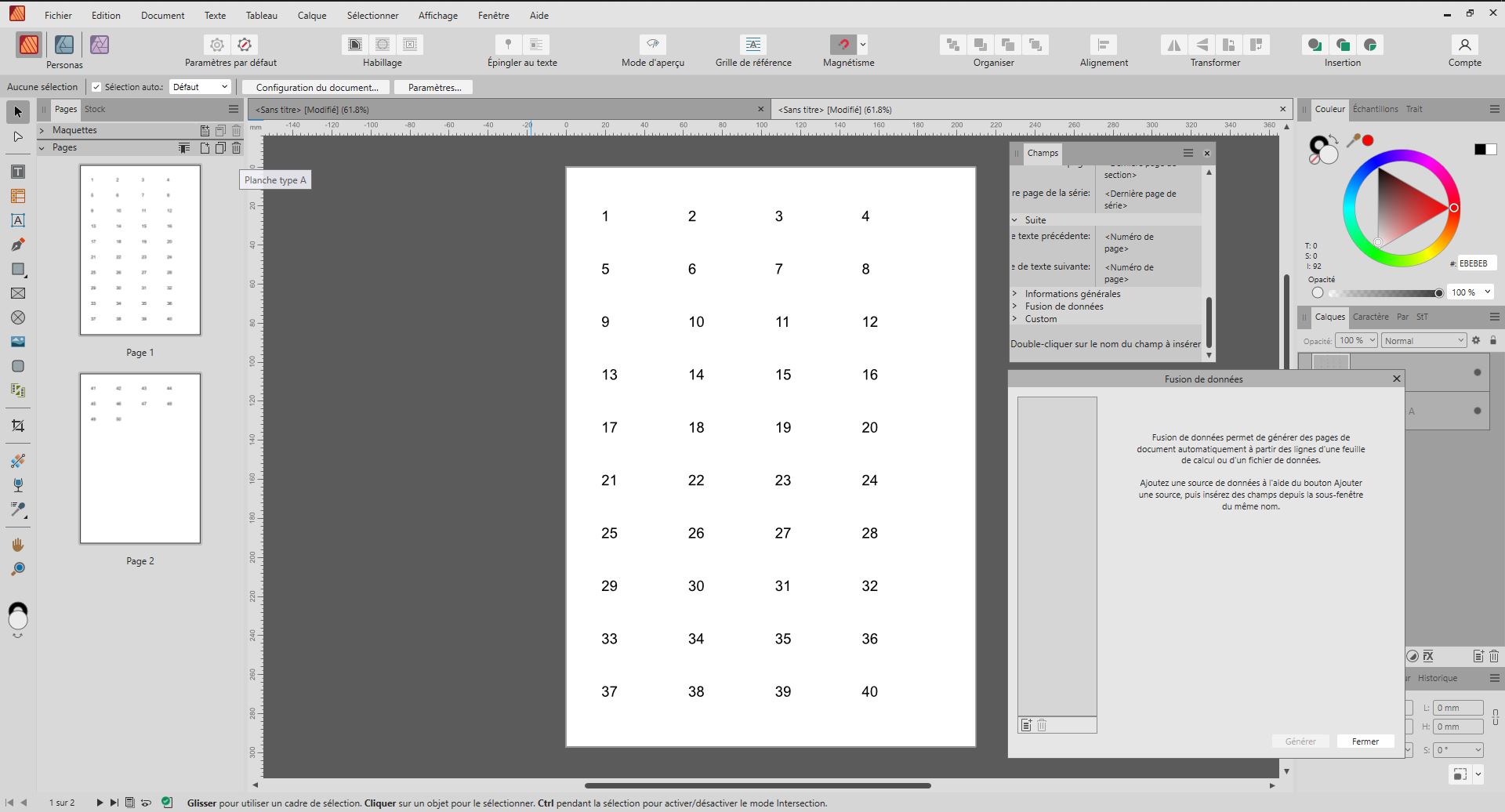Open the Pages panel options menu

[233, 109]
